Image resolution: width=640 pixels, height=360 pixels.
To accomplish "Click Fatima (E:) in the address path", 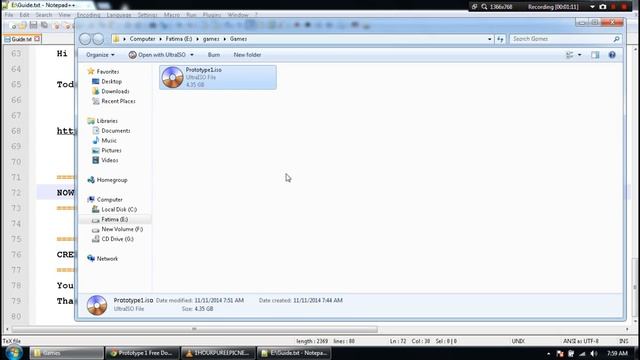I will [179, 39].
